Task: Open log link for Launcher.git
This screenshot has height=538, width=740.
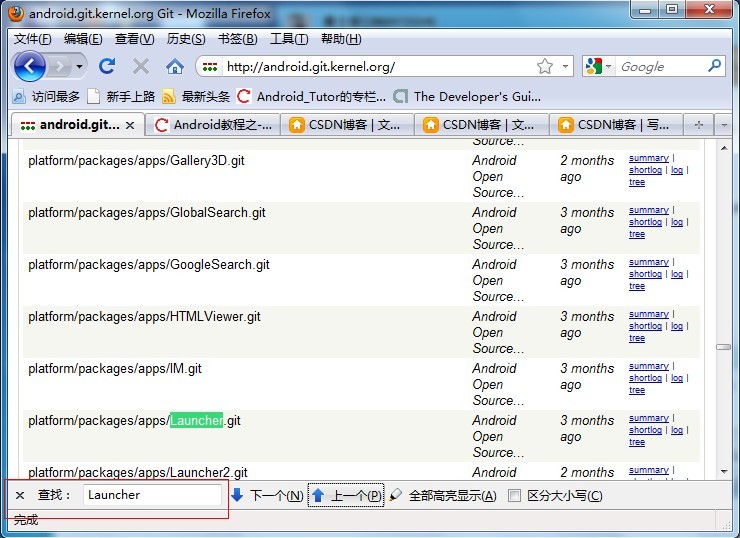Action: [677, 430]
